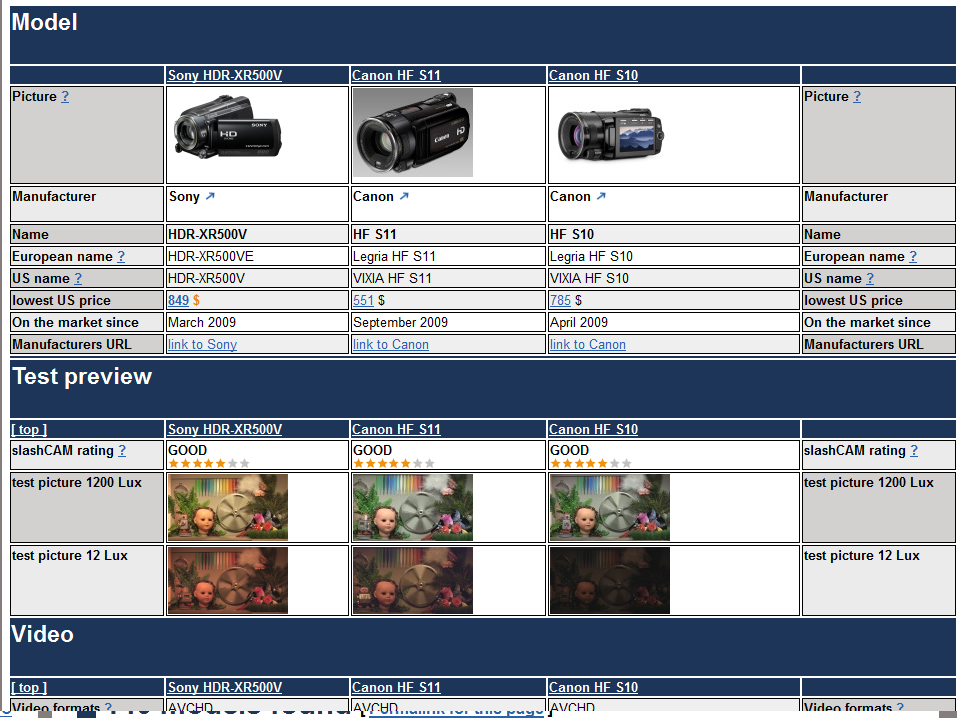
Task: Open the 785 $ lowest price link
Action: [560, 300]
